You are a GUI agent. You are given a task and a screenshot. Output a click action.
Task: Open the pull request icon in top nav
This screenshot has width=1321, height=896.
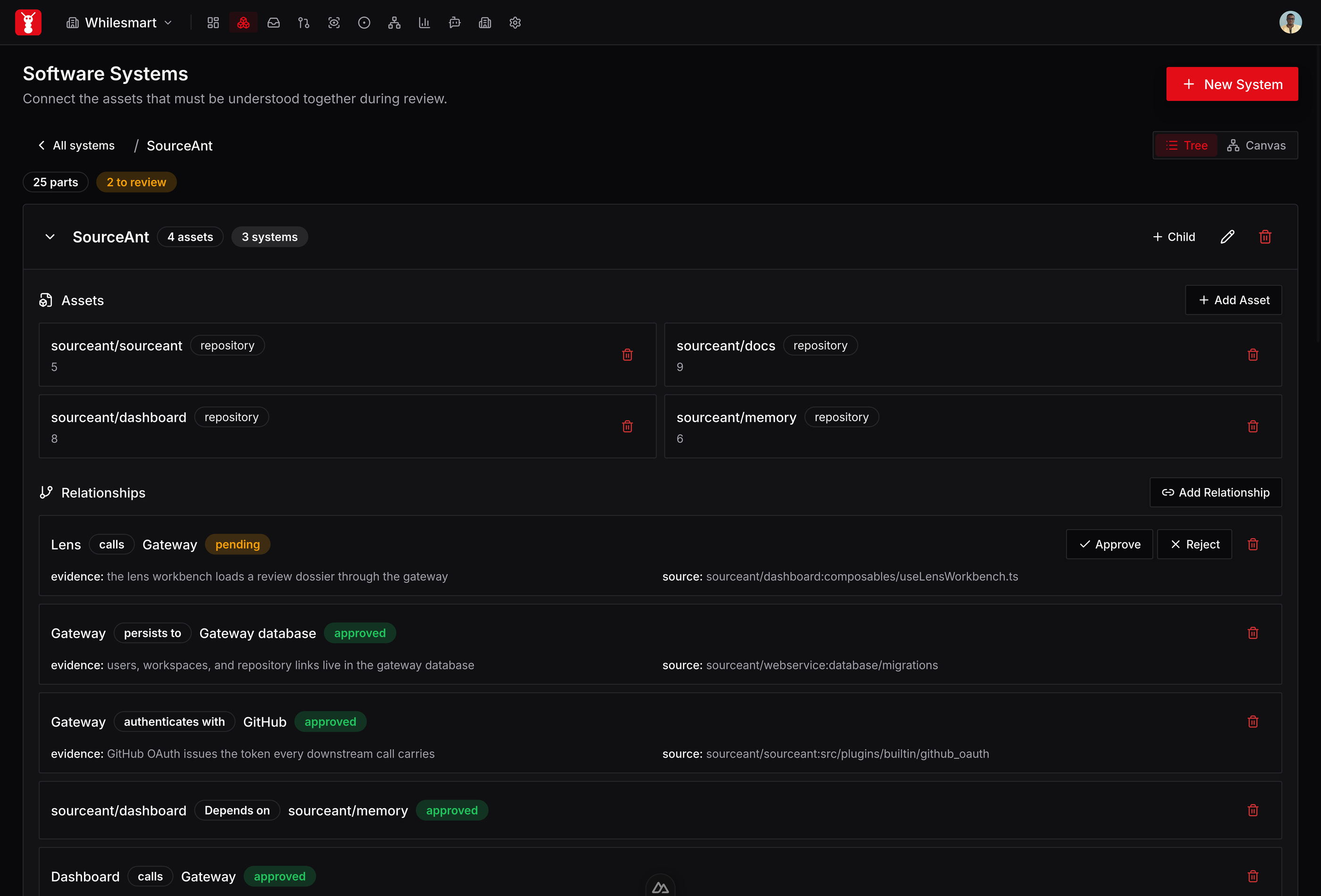(303, 23)
